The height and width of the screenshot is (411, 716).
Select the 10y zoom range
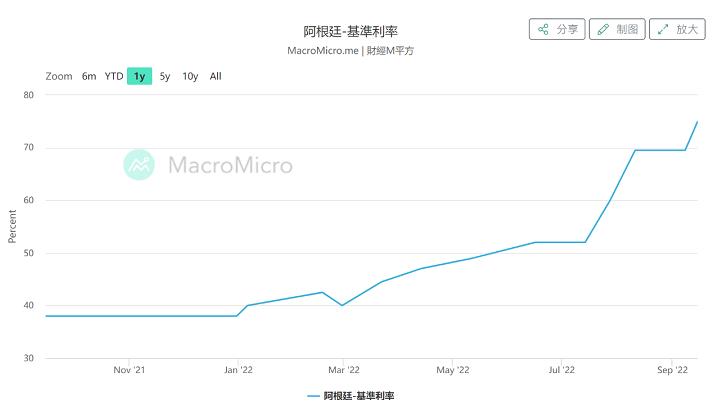click(190, 76)
